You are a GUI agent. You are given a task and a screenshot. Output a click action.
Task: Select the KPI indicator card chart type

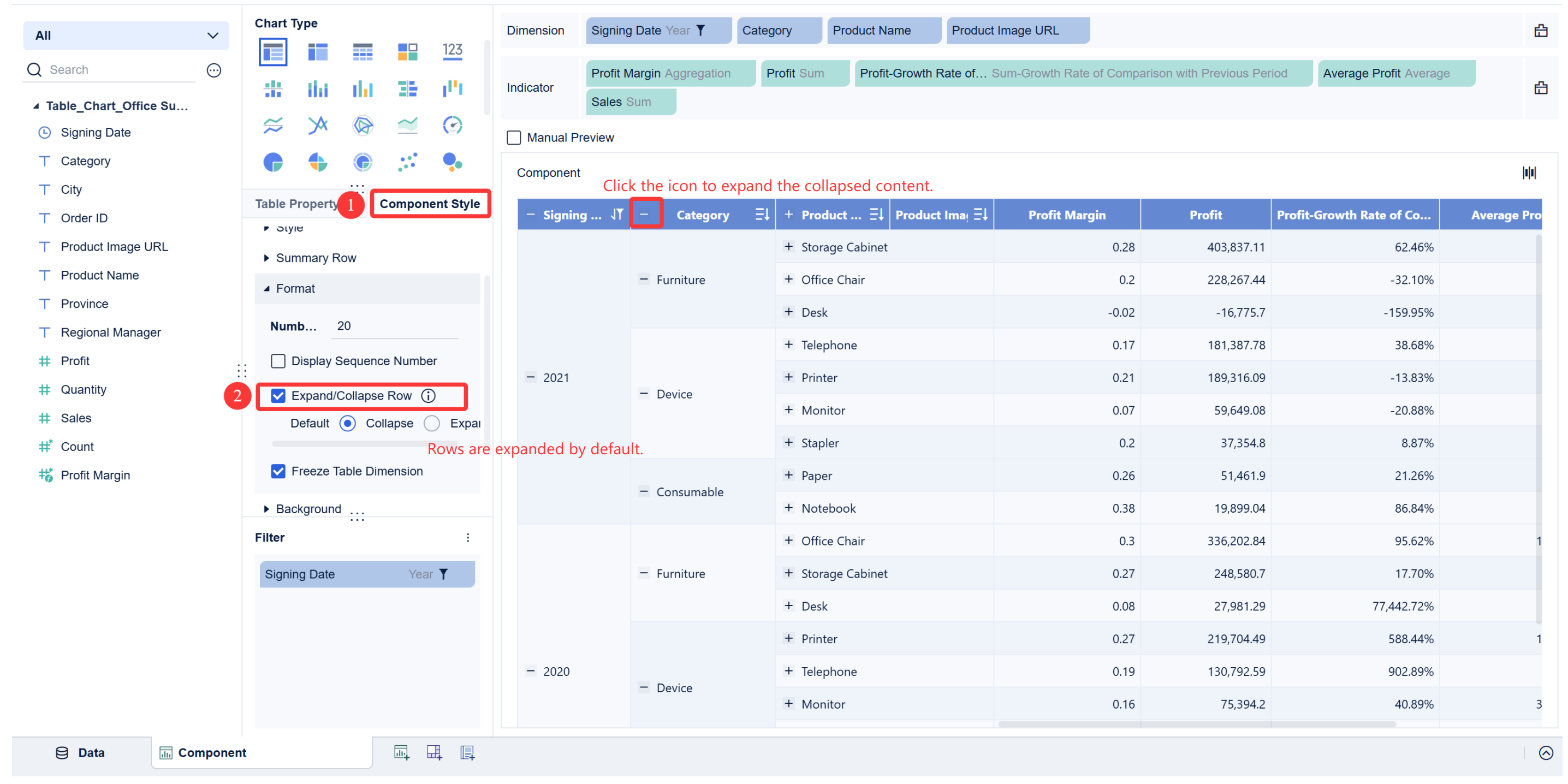tap(452, 51)
